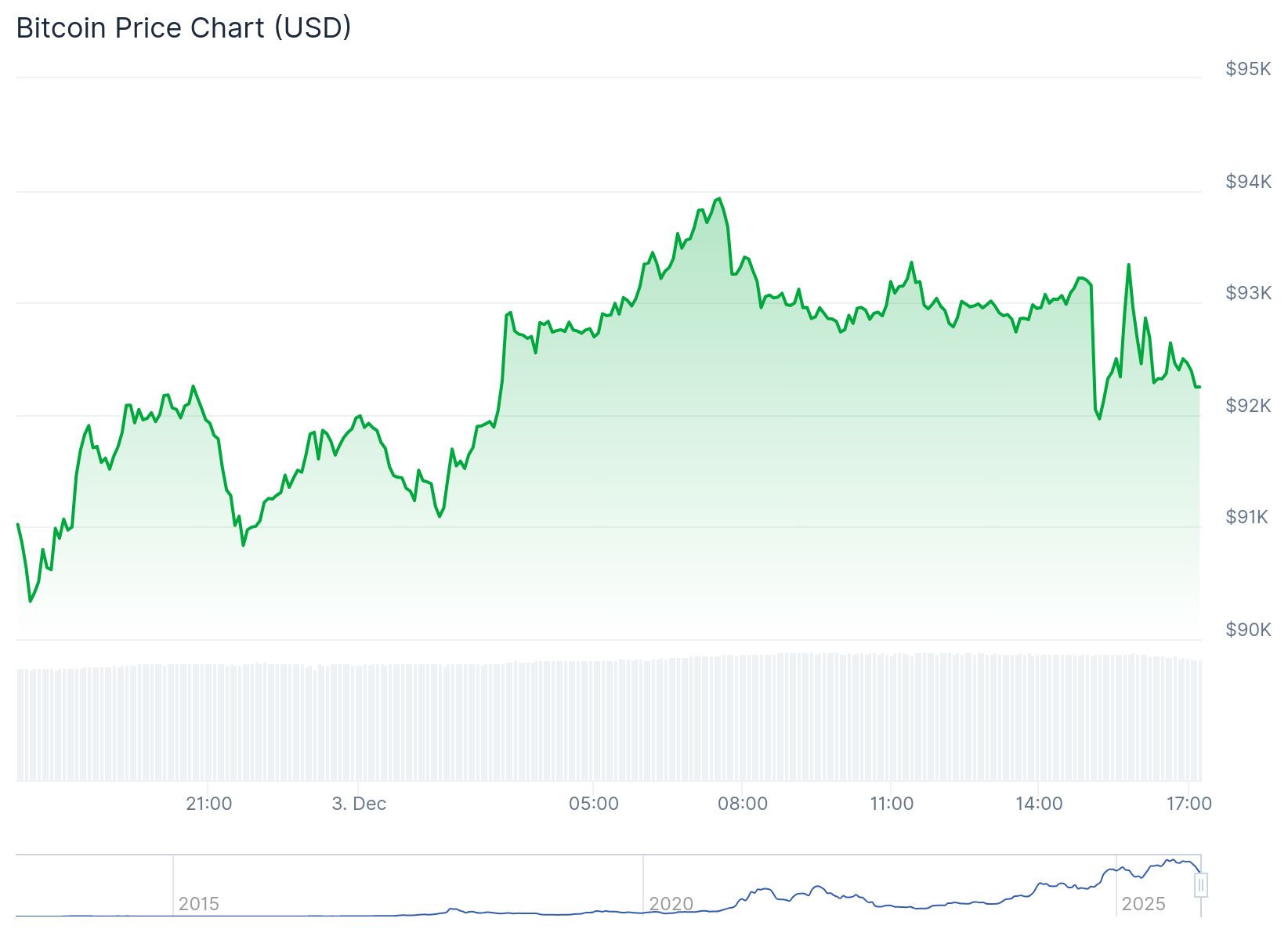1288x940 pixels.
Task: Click the price line peak near $94K
Action: [x=719, y=199]
